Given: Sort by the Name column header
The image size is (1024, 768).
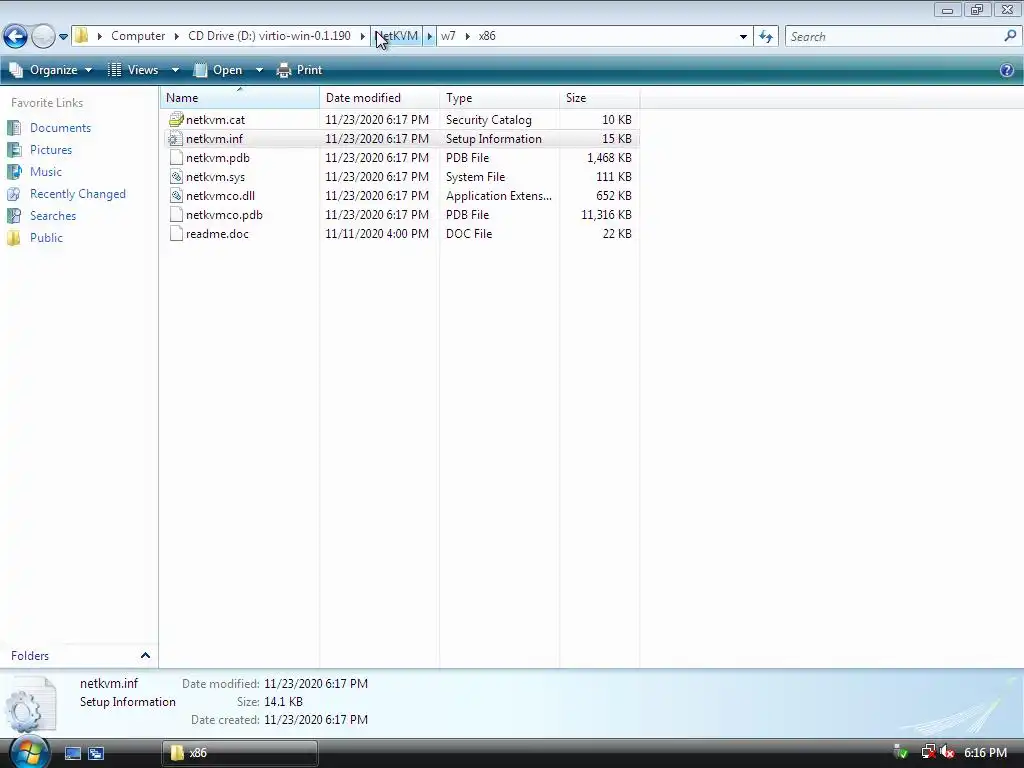Looking at the screenshot, I should coord(239,98).
